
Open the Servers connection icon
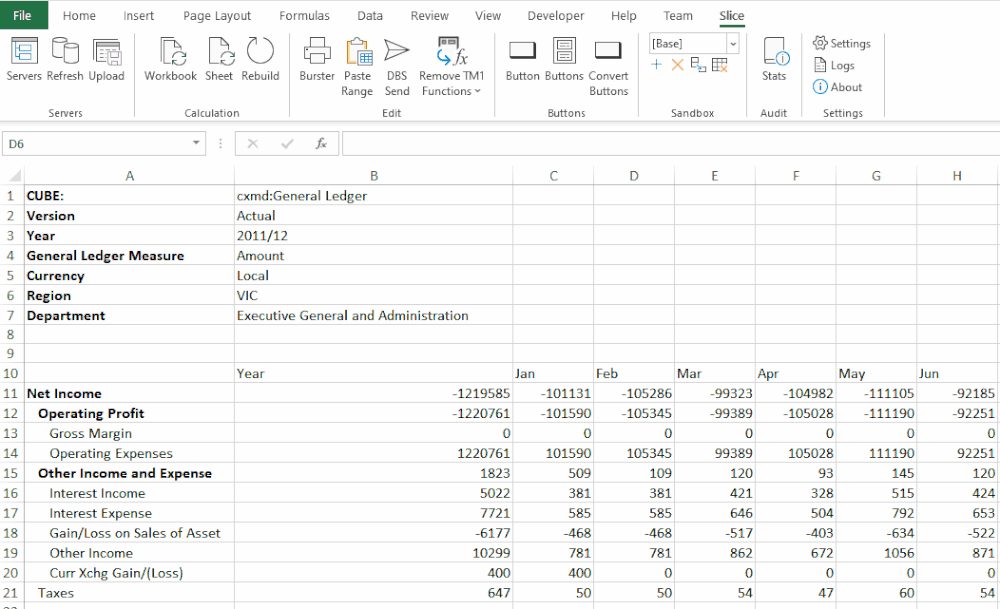pyautogui.click(x=24, y=59)
